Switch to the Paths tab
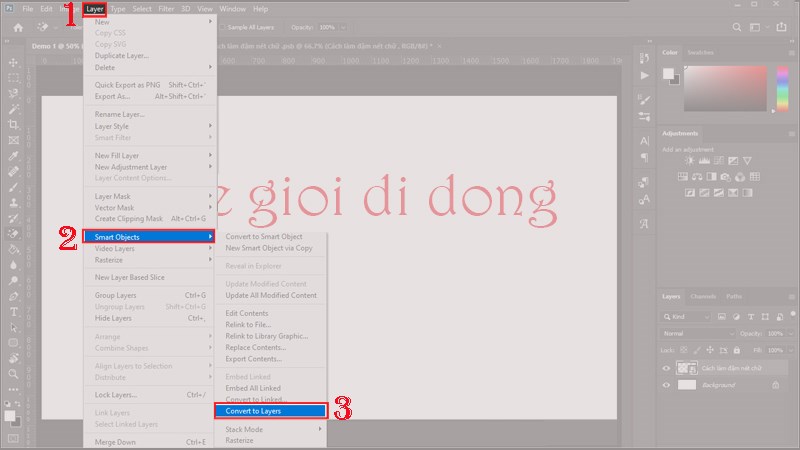 (734, 296)
